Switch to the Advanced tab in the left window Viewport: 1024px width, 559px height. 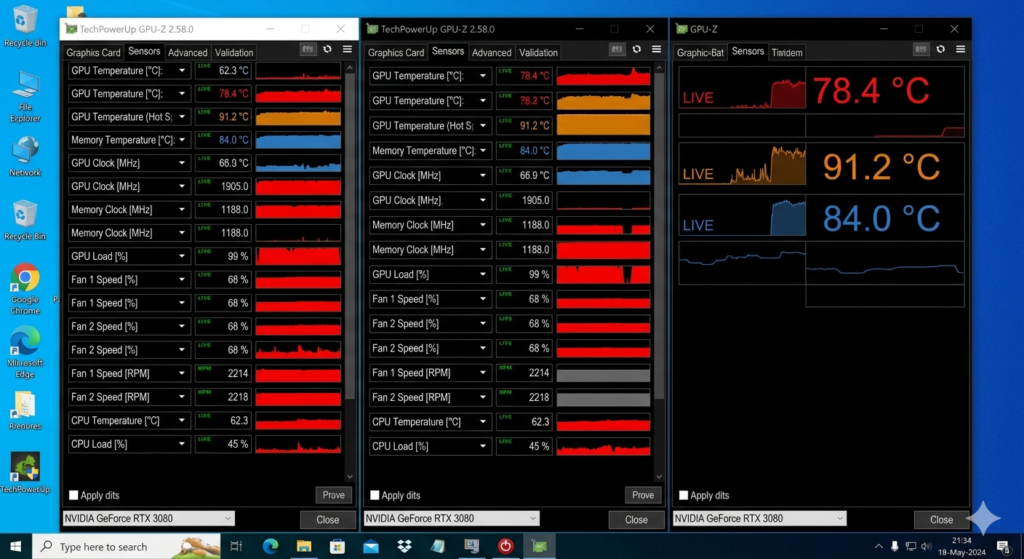(187, 52)
